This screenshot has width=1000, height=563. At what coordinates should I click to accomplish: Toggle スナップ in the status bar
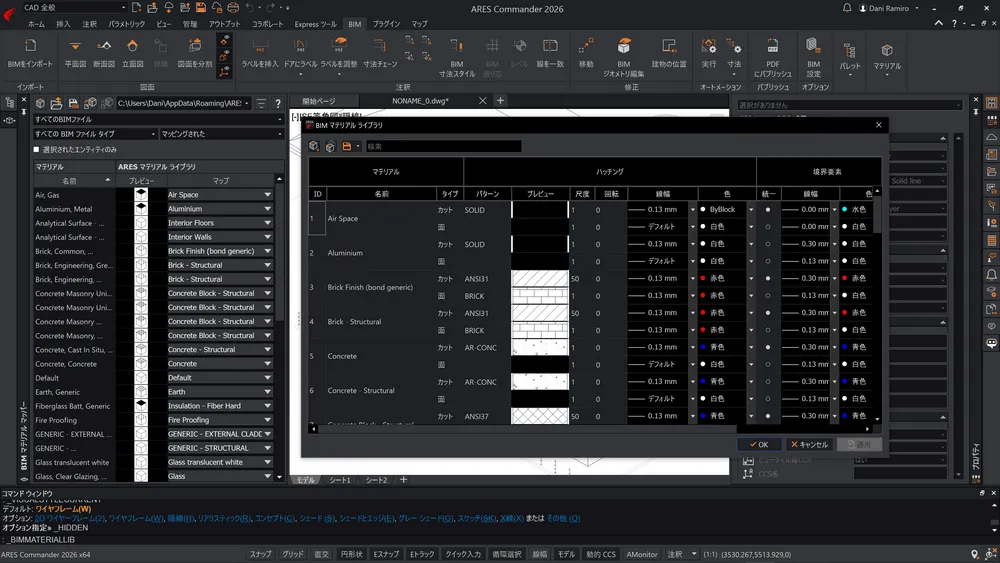pos(260,554)
